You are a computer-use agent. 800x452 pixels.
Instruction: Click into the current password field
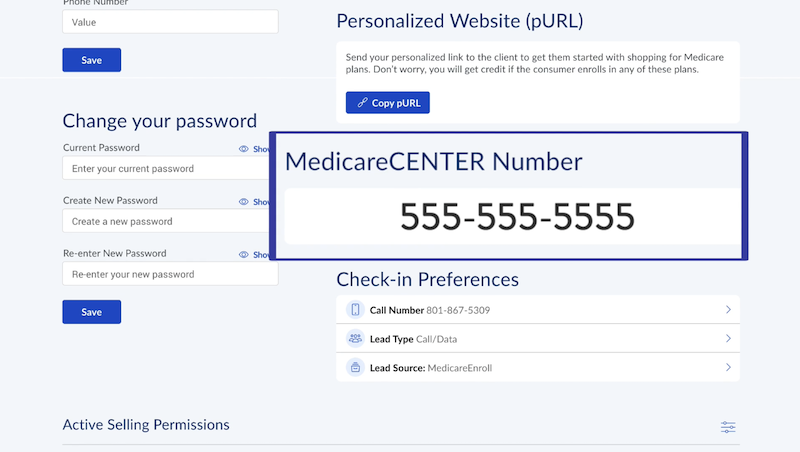[166, 168]
